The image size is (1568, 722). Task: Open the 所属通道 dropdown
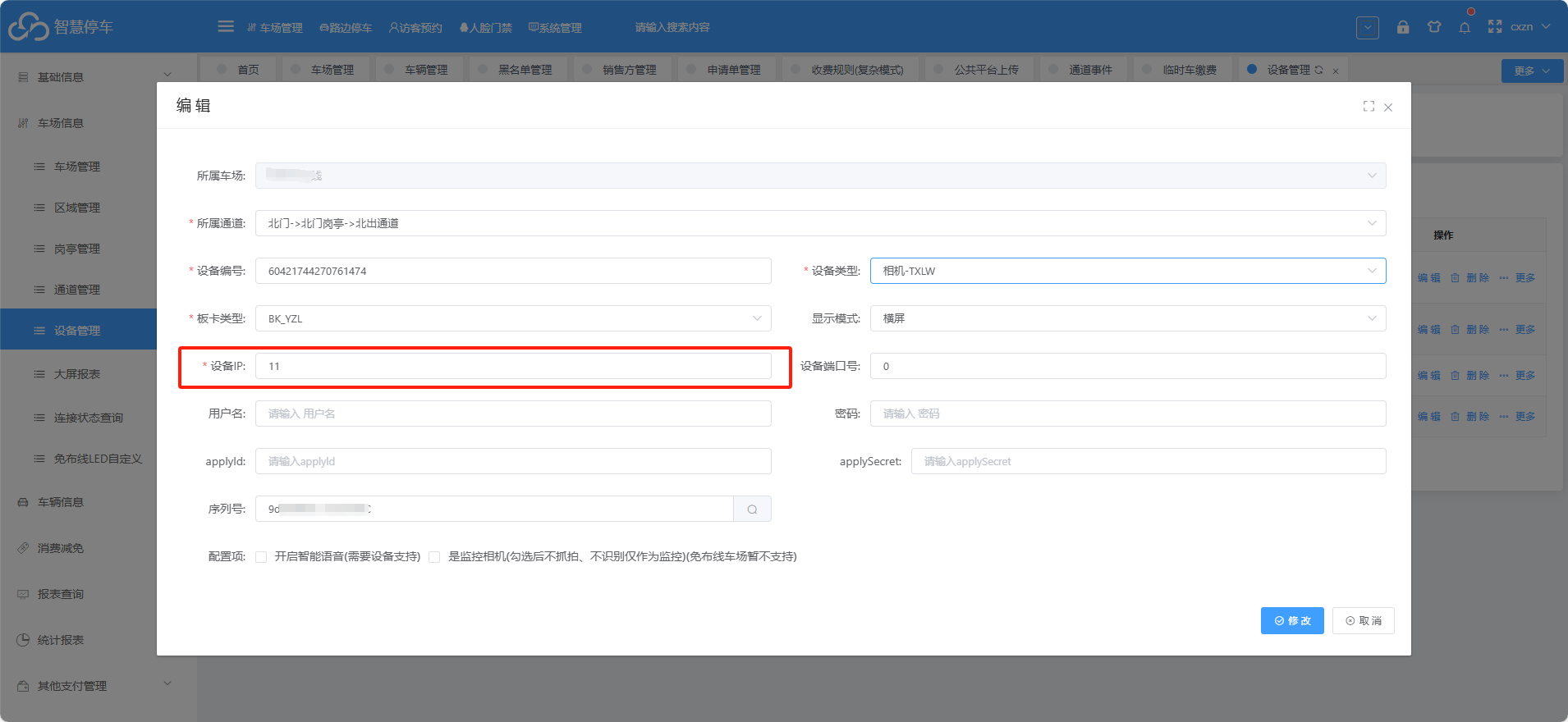click(x=821, y=223)
